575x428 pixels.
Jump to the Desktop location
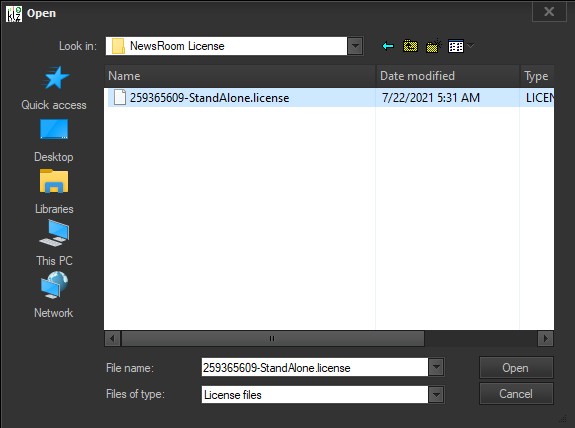54,140
